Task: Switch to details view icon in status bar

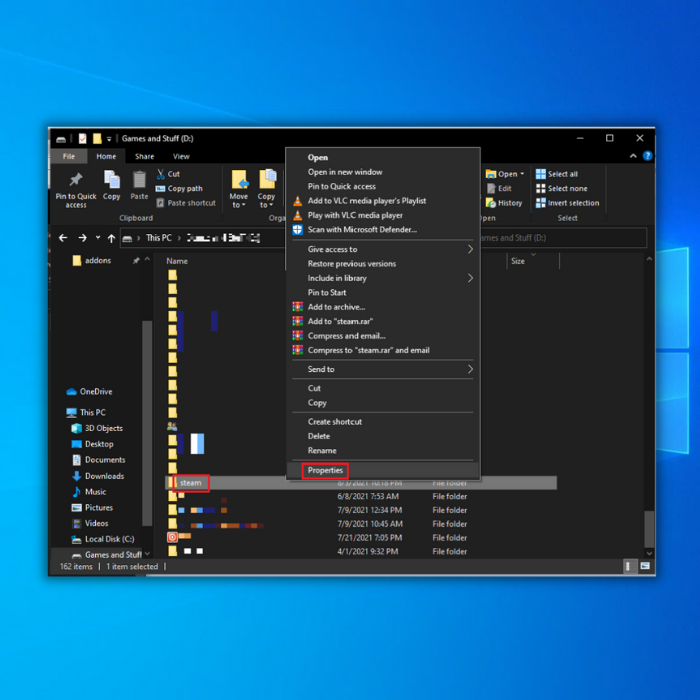Action: pos(628,566)
